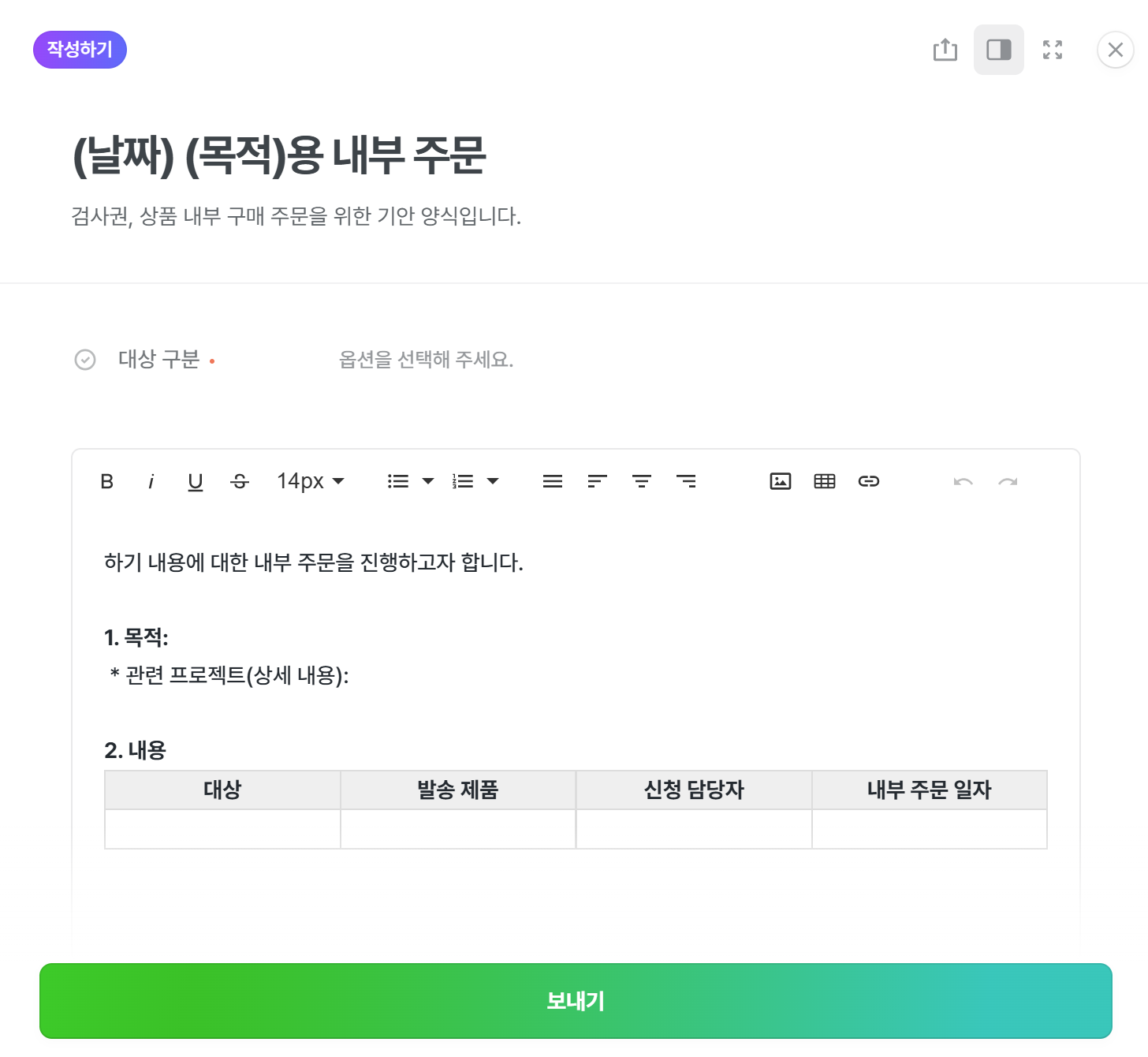Open the 대상 구분 option selector

pos(426,360)
